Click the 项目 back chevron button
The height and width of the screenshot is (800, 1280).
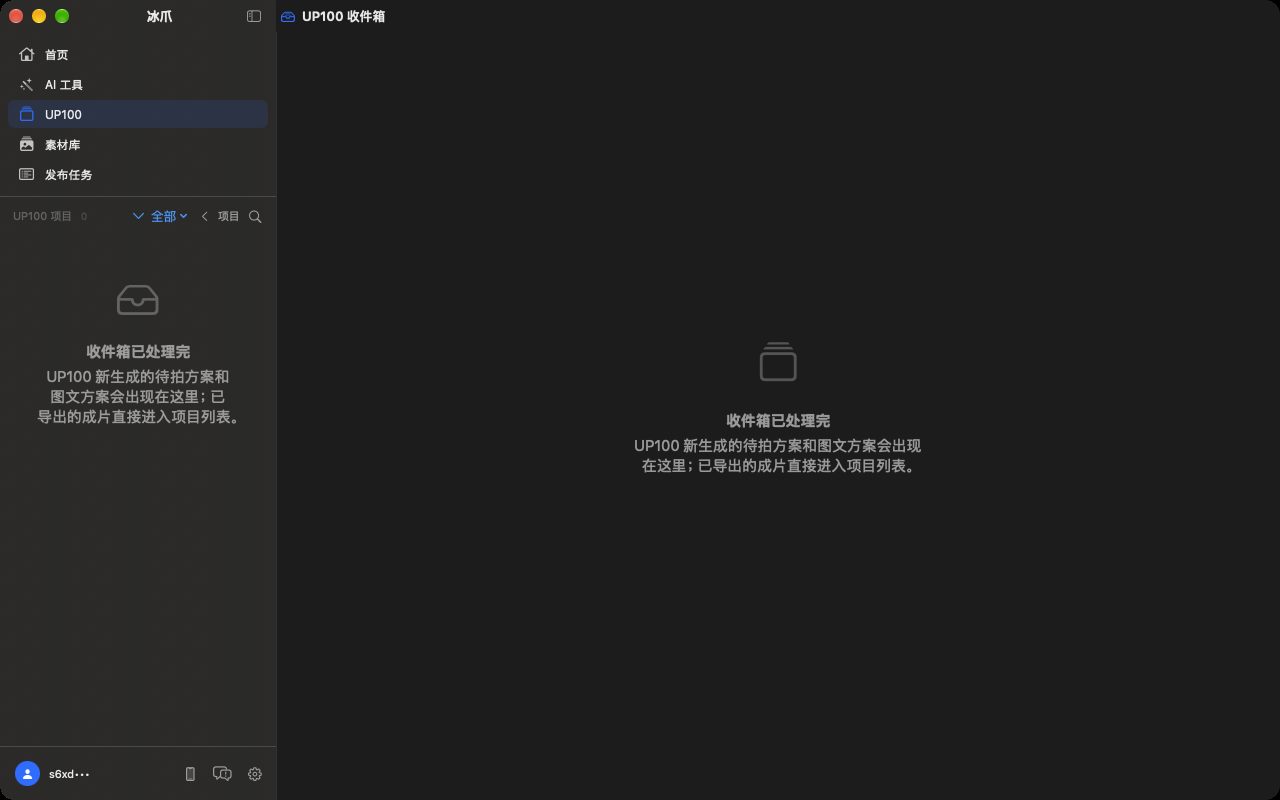[220, 216]
